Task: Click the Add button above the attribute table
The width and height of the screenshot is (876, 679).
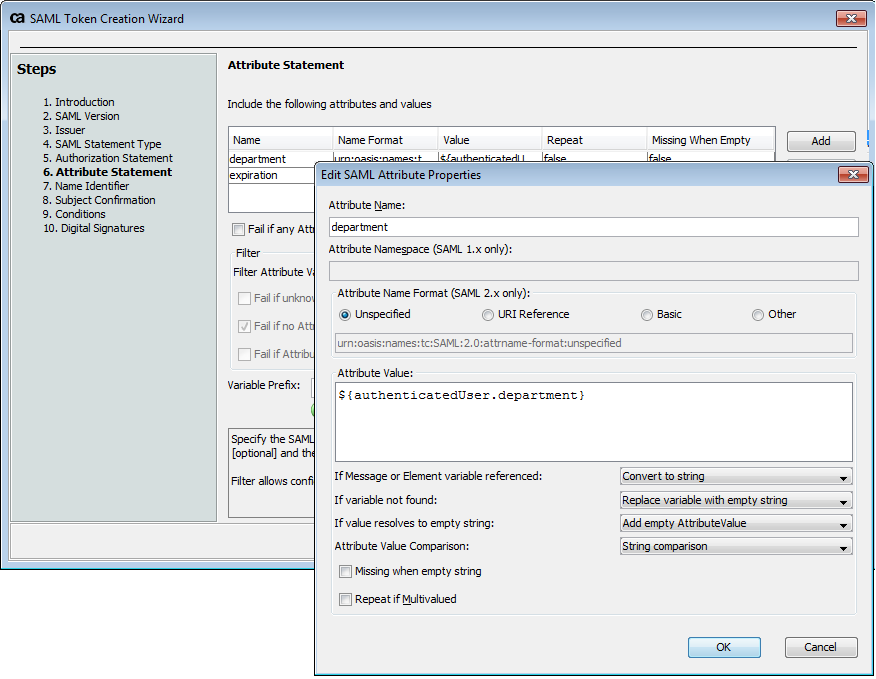Action: click(820, 140)
